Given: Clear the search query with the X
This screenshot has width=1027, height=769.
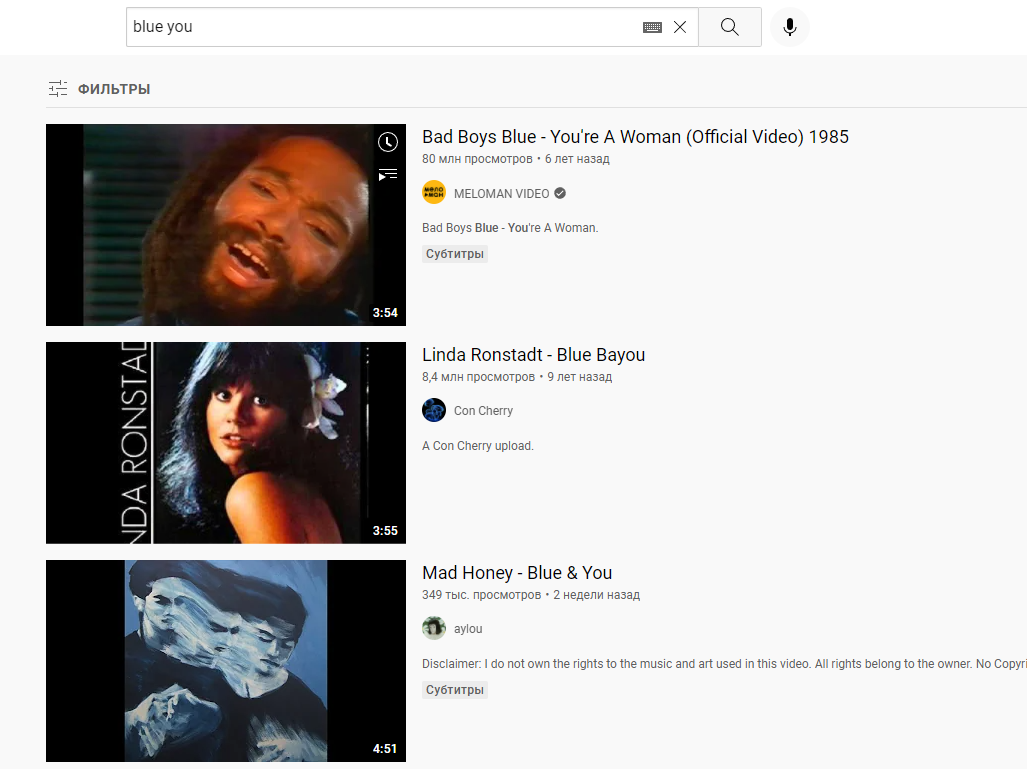Looking at the screenshot, I should tap(680, 27).
